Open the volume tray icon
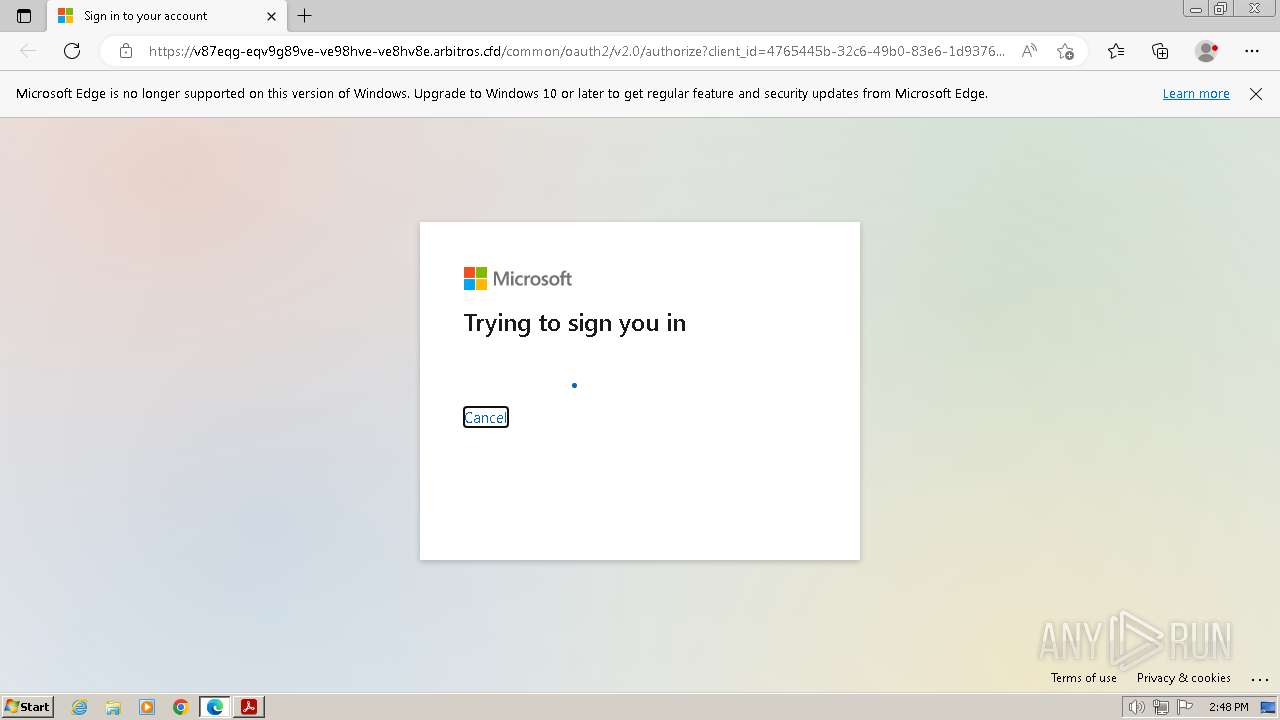Image resolution: width=1280 pixels, height=720 pixels. click(1137, 707)
